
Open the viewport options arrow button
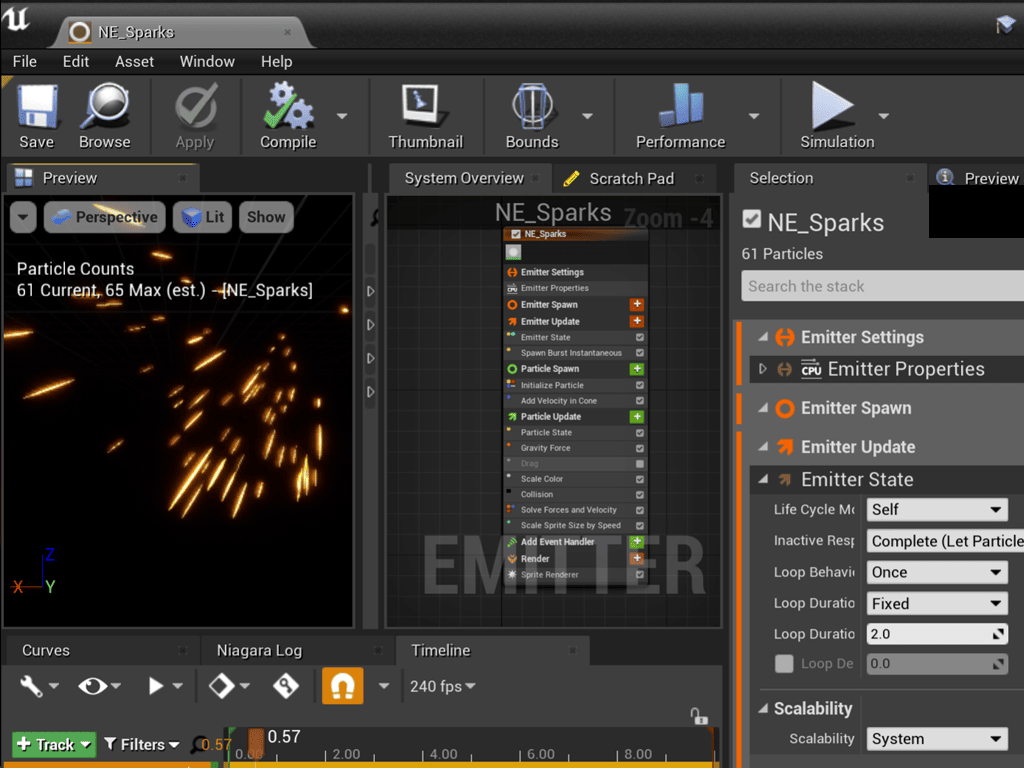coord(23,217)
